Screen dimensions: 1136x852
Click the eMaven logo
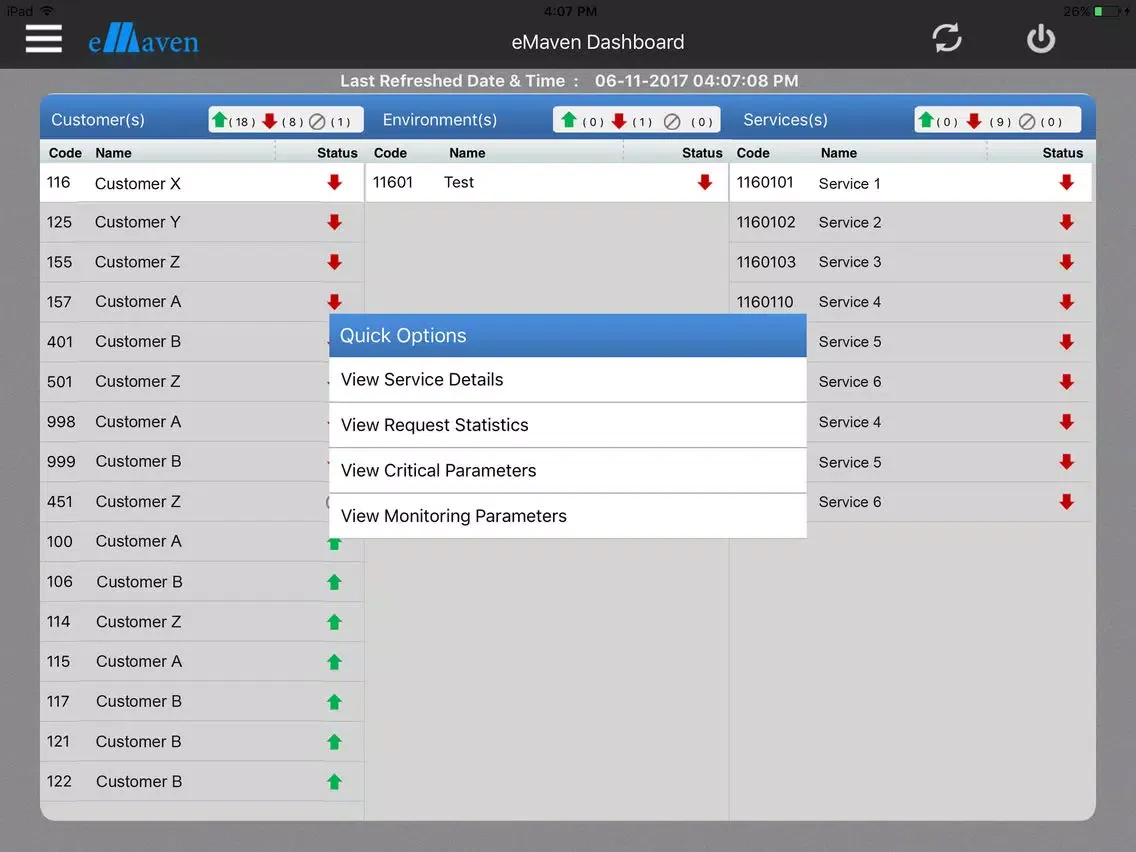[143, 39]
